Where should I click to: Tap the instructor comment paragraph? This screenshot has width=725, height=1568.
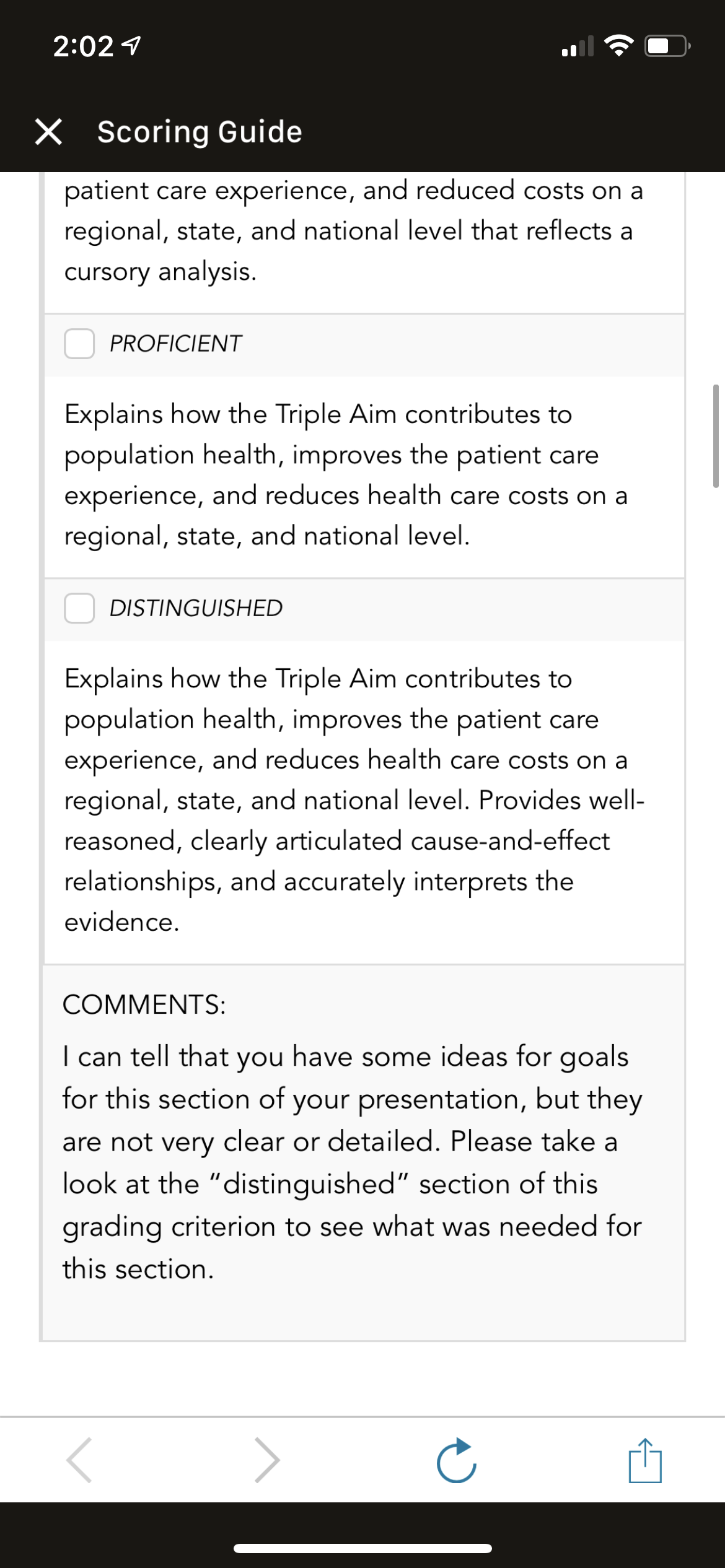tap(352, 1162)
